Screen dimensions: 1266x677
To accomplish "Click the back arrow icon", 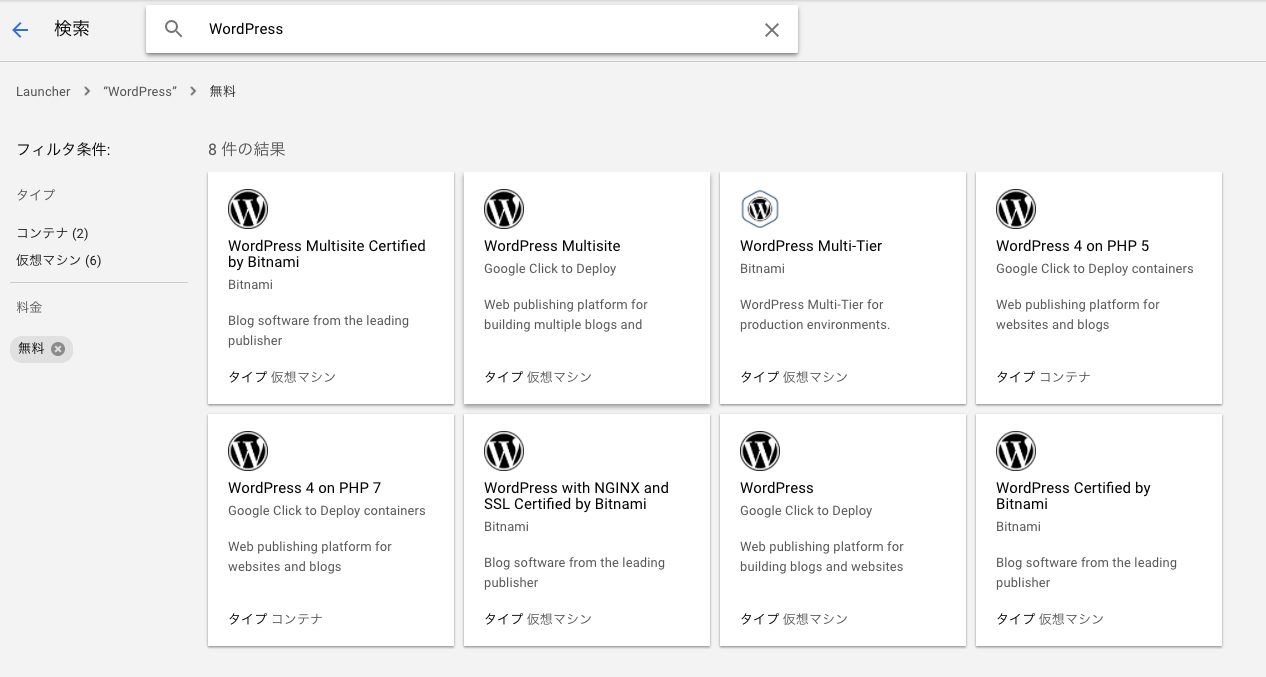I will coord(20,30).
